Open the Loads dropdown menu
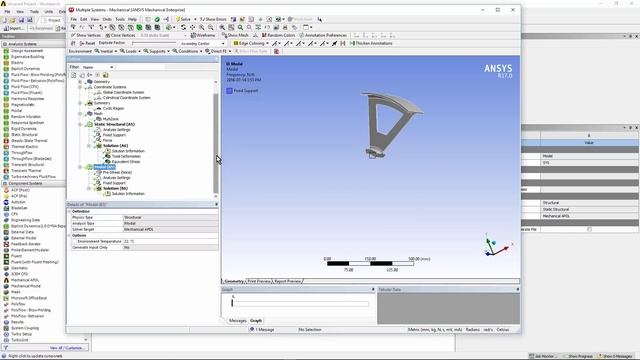 [x=130, y=51]
